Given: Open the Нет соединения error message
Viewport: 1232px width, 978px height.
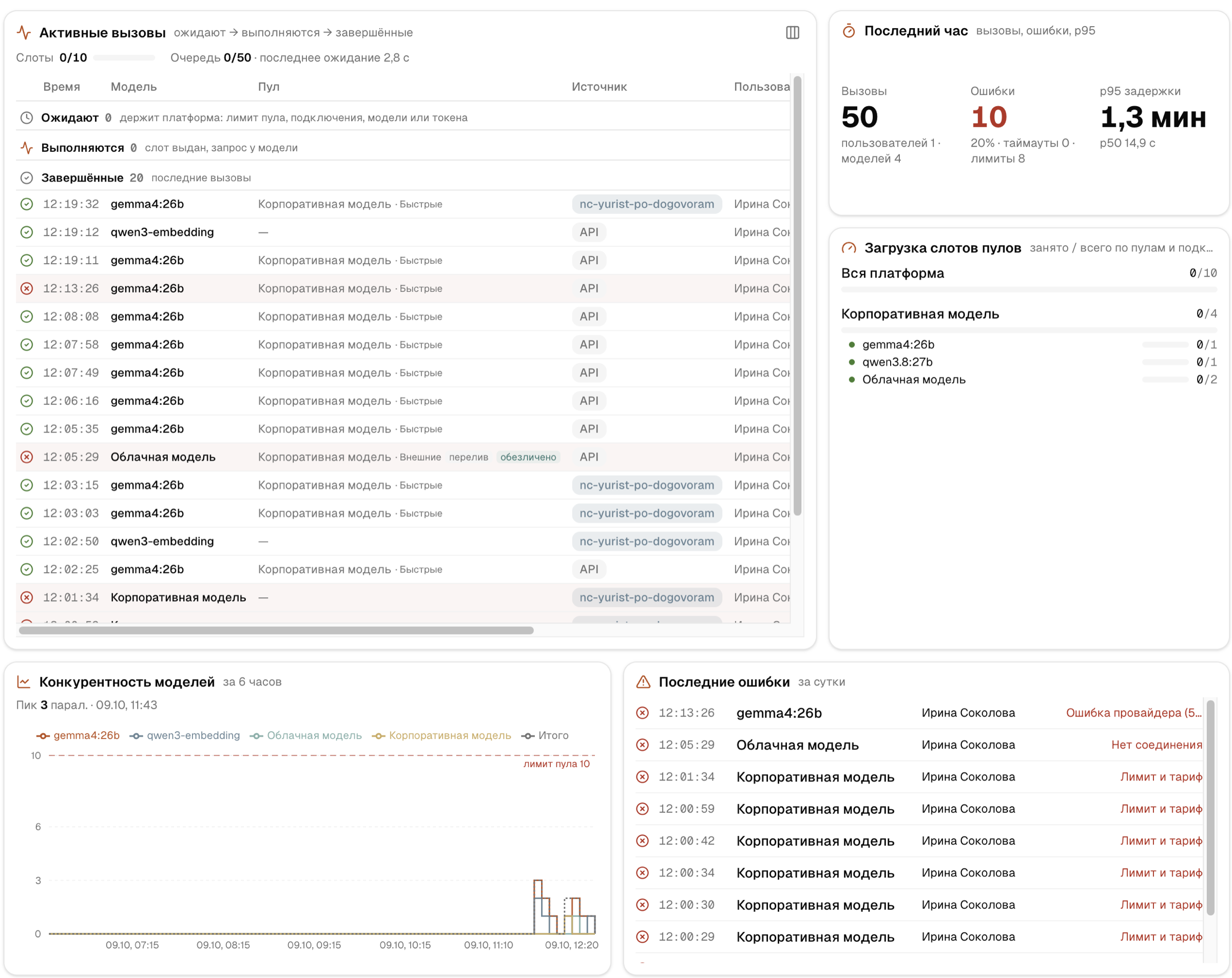Looking at the screenshot, I should [x=1157, y=745].
